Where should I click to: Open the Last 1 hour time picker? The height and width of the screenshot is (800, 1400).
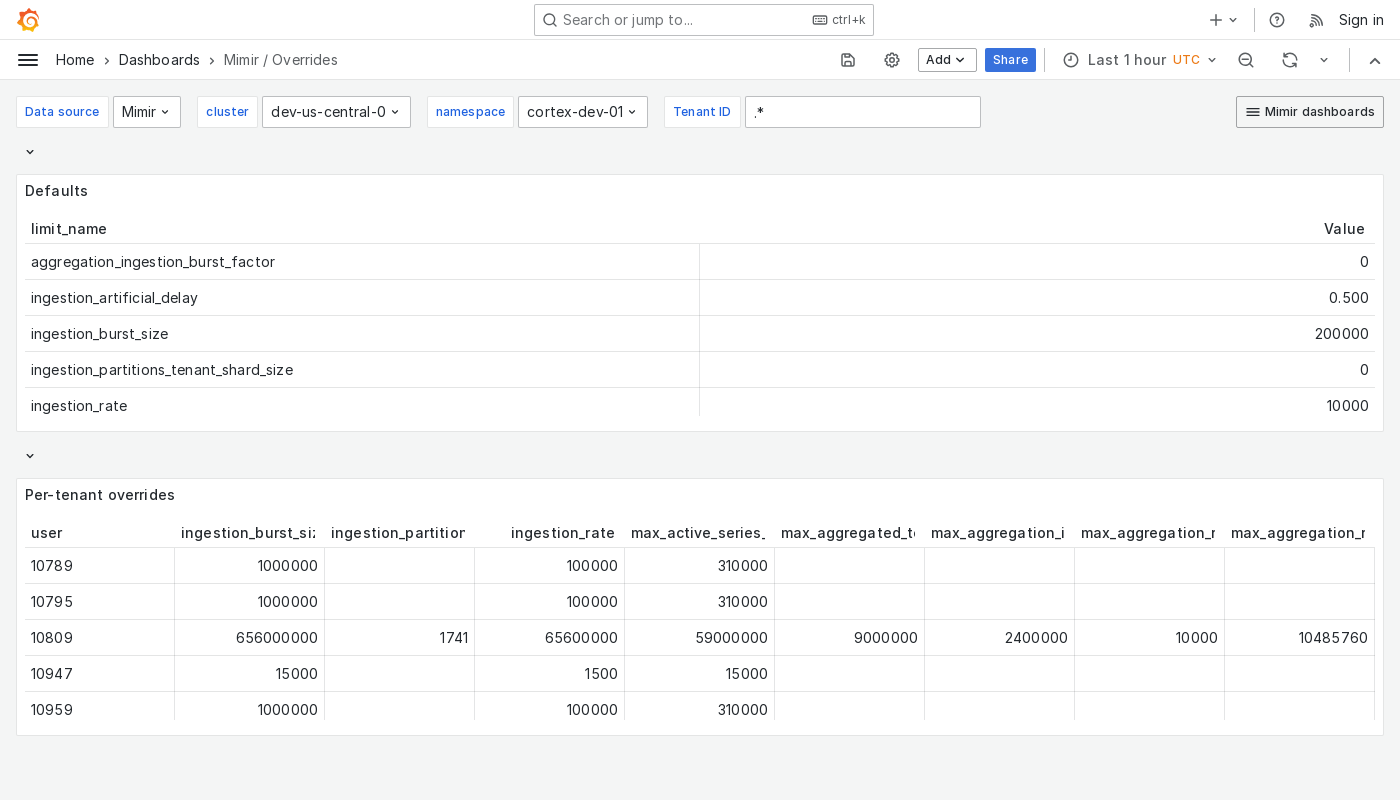[1140, 60]
